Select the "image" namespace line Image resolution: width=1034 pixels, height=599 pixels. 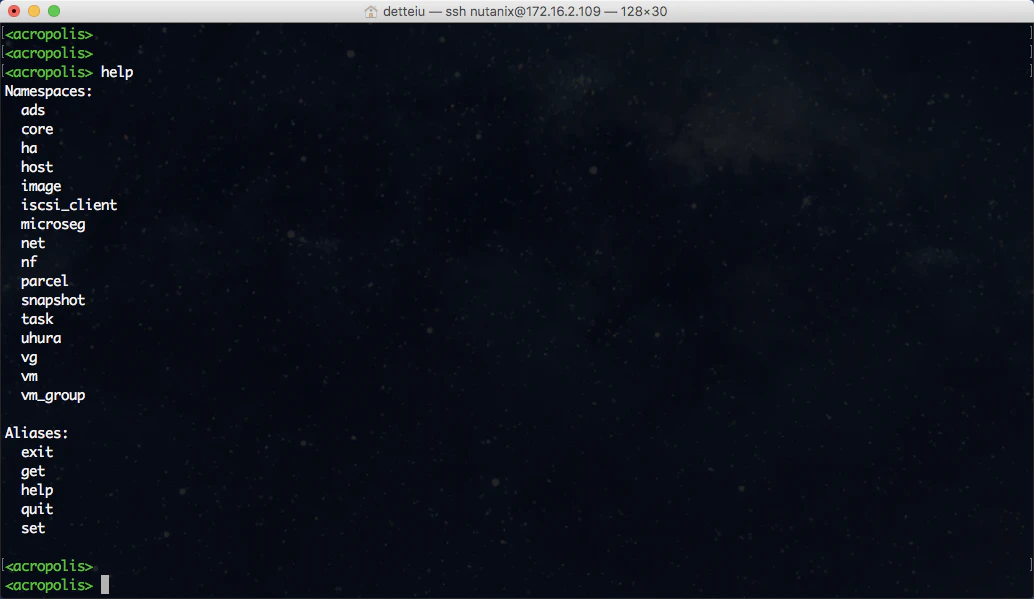click(41, 186)
